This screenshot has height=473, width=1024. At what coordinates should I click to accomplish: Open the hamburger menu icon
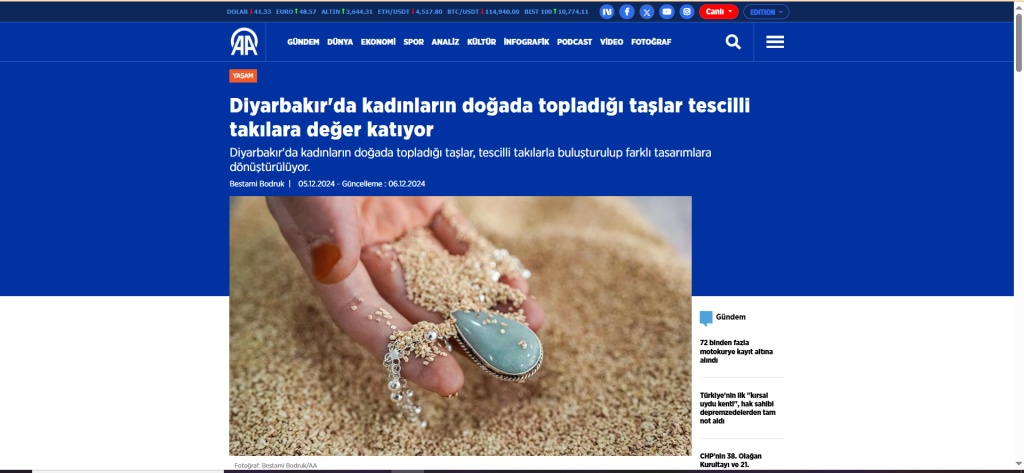coord(775,42)
